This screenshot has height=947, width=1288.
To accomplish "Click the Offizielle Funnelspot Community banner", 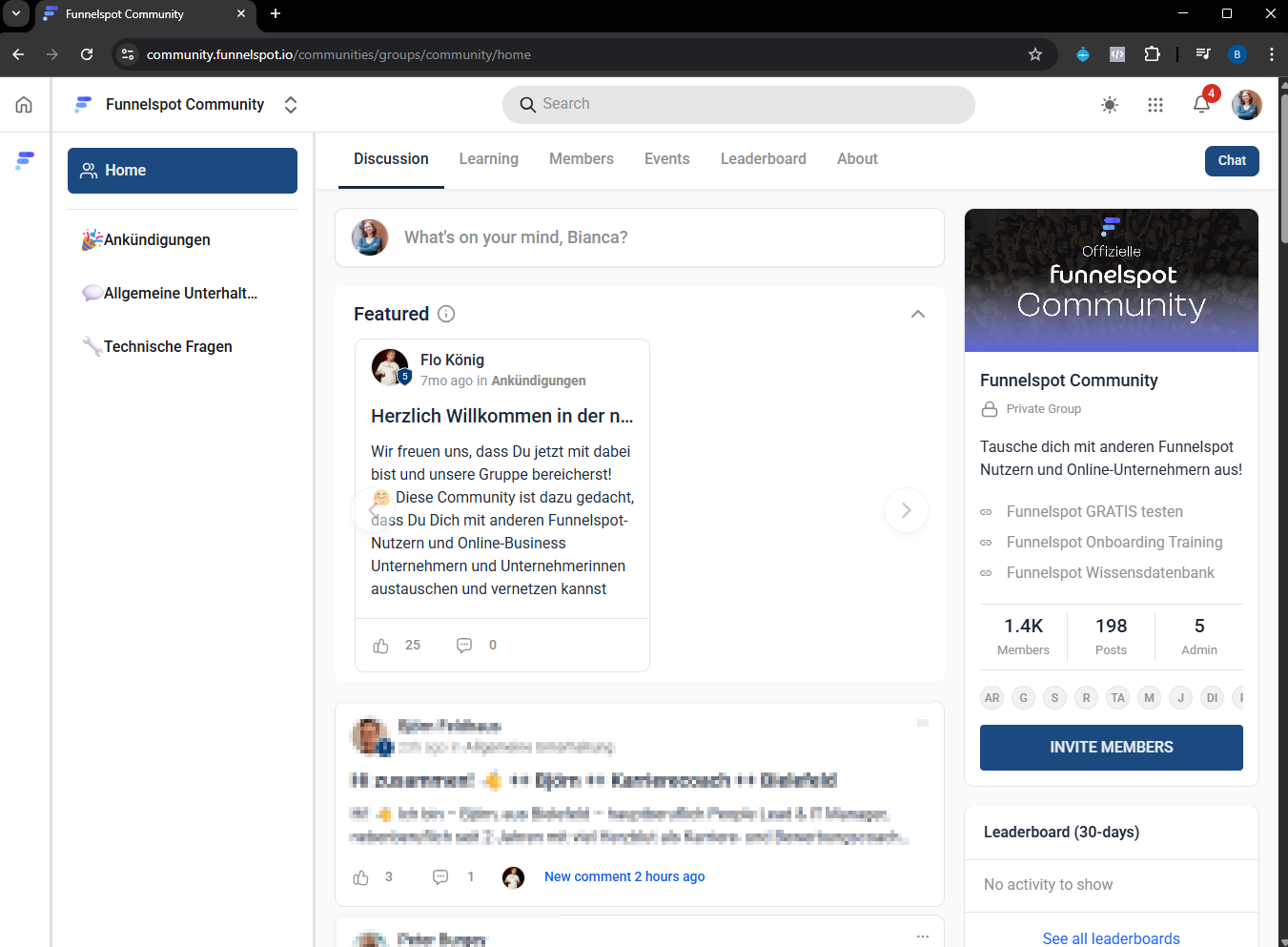I will 1112,280.
